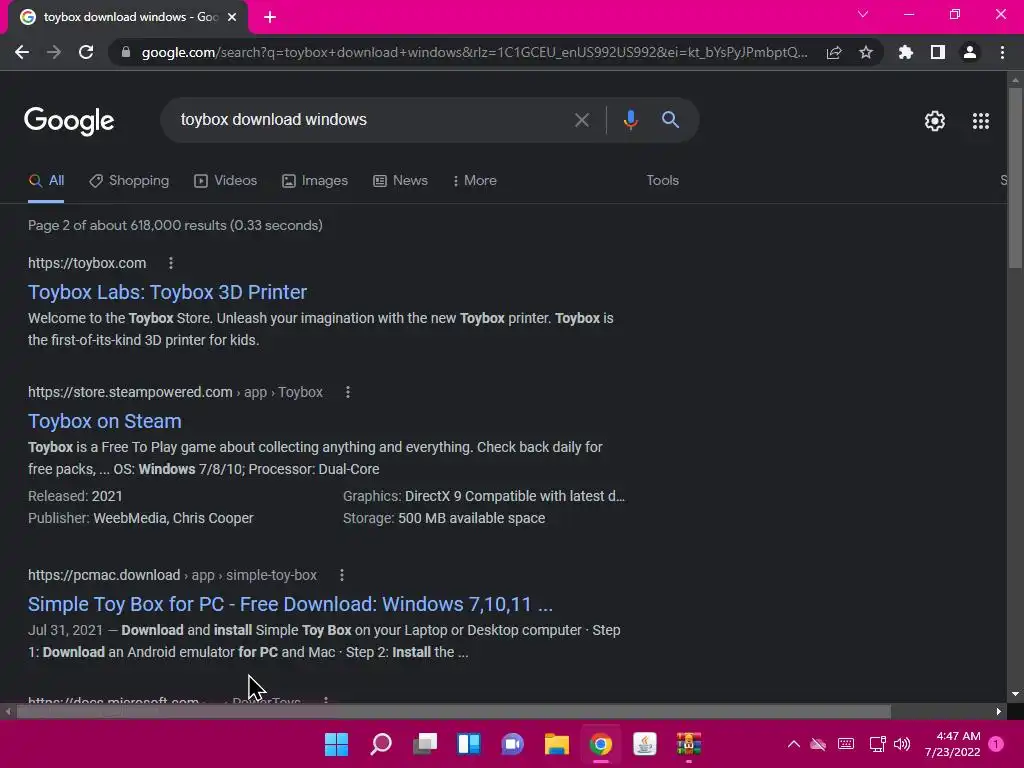This screenshot has width=1024, height=768.
Task: Switch to the Videos tab
Action: (x=225, y=180)
